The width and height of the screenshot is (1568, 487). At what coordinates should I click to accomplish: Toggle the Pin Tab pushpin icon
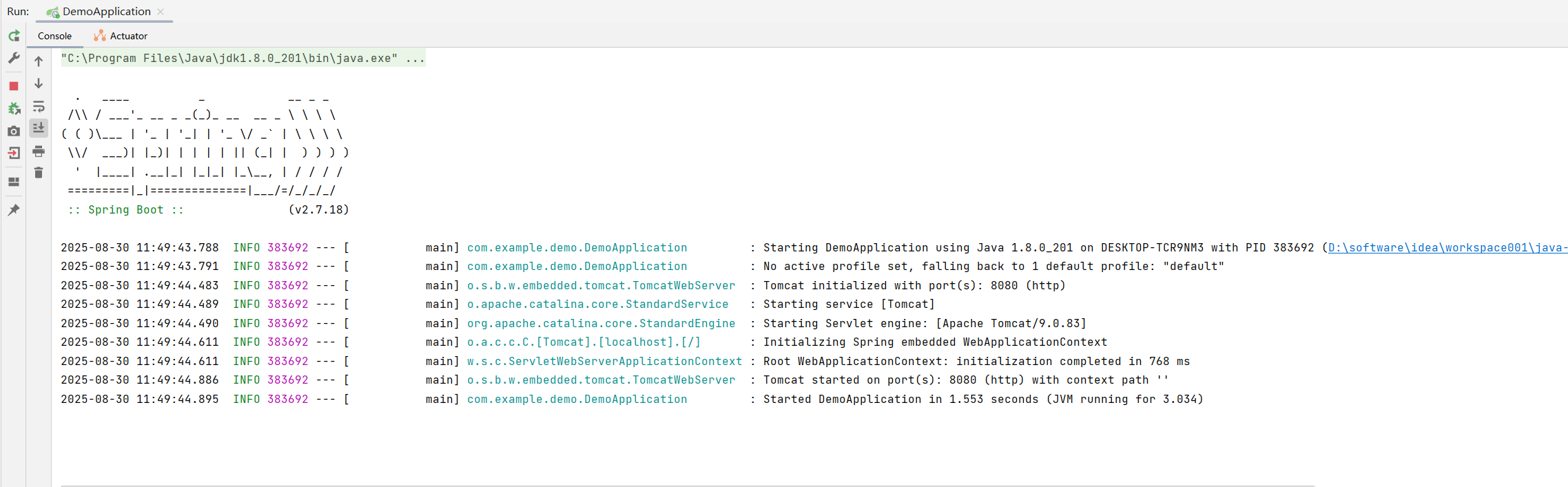(x=14, y=210)
